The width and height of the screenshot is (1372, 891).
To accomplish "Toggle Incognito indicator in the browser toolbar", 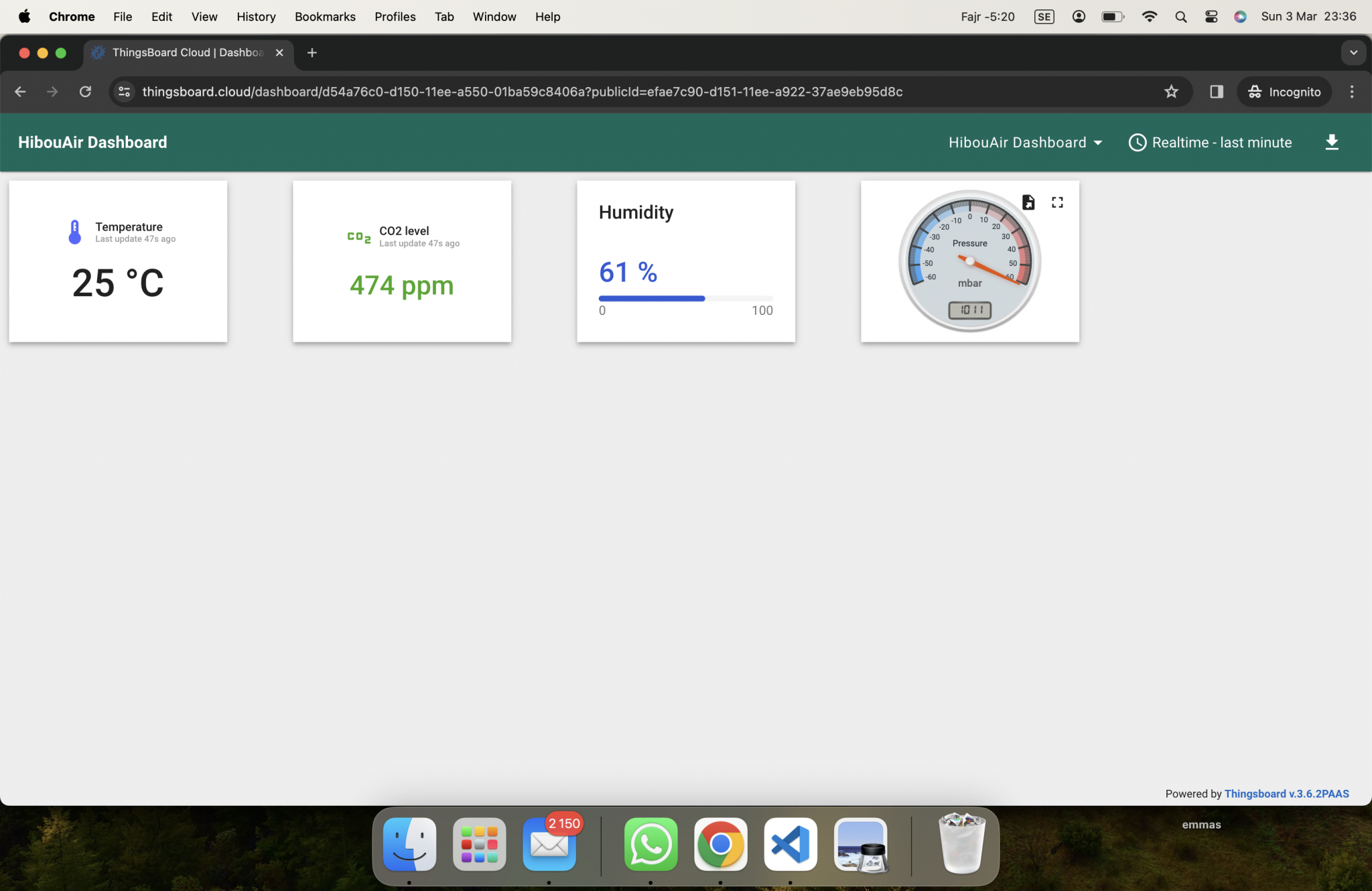I will point(1284,92).
